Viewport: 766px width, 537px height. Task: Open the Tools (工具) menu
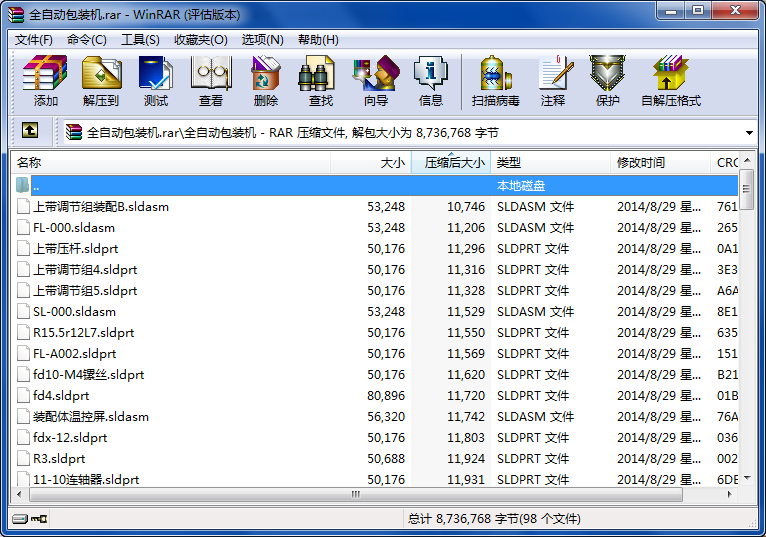point(140,40)
